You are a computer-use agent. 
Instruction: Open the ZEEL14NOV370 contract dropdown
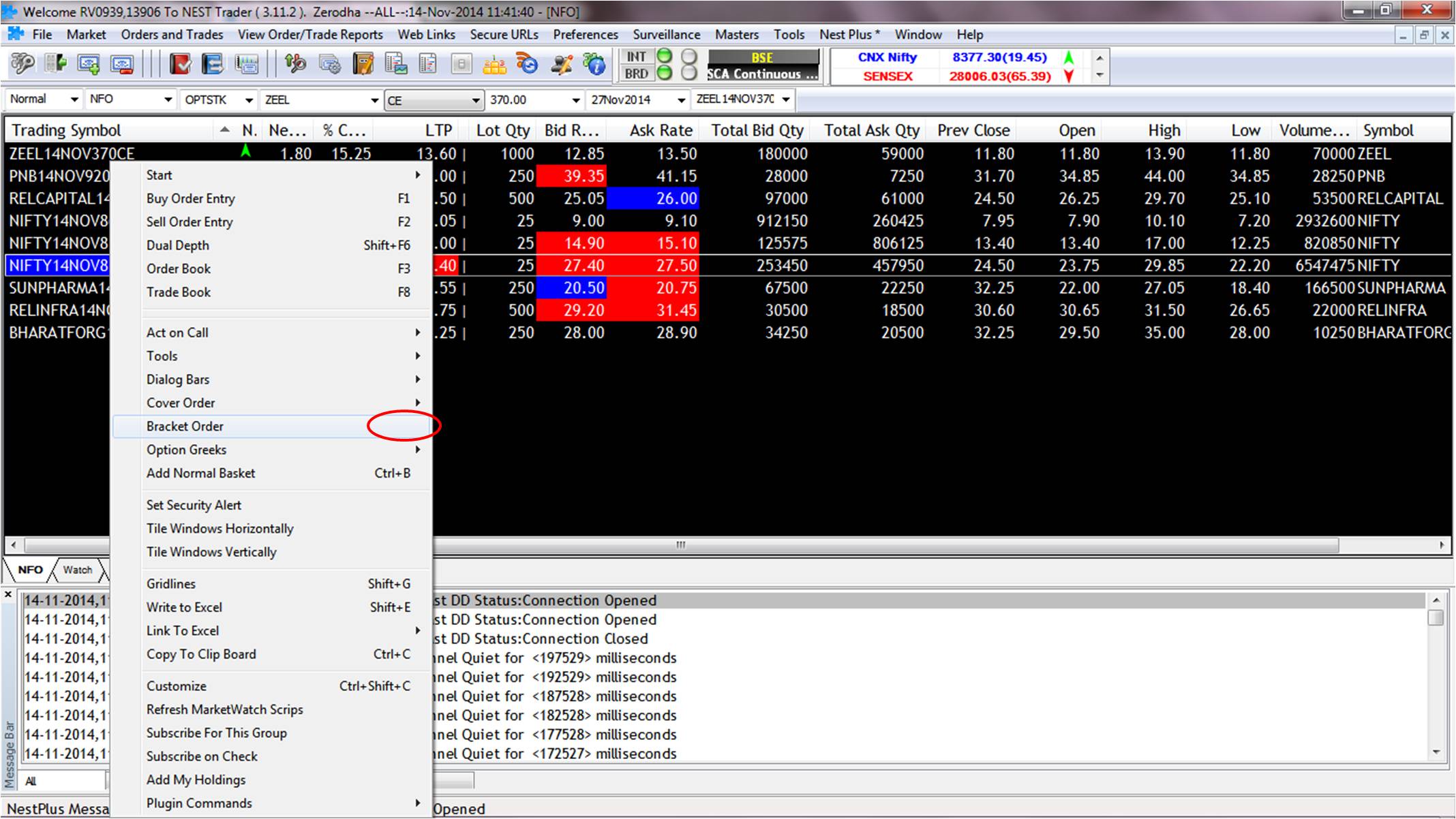pos(786,99)
